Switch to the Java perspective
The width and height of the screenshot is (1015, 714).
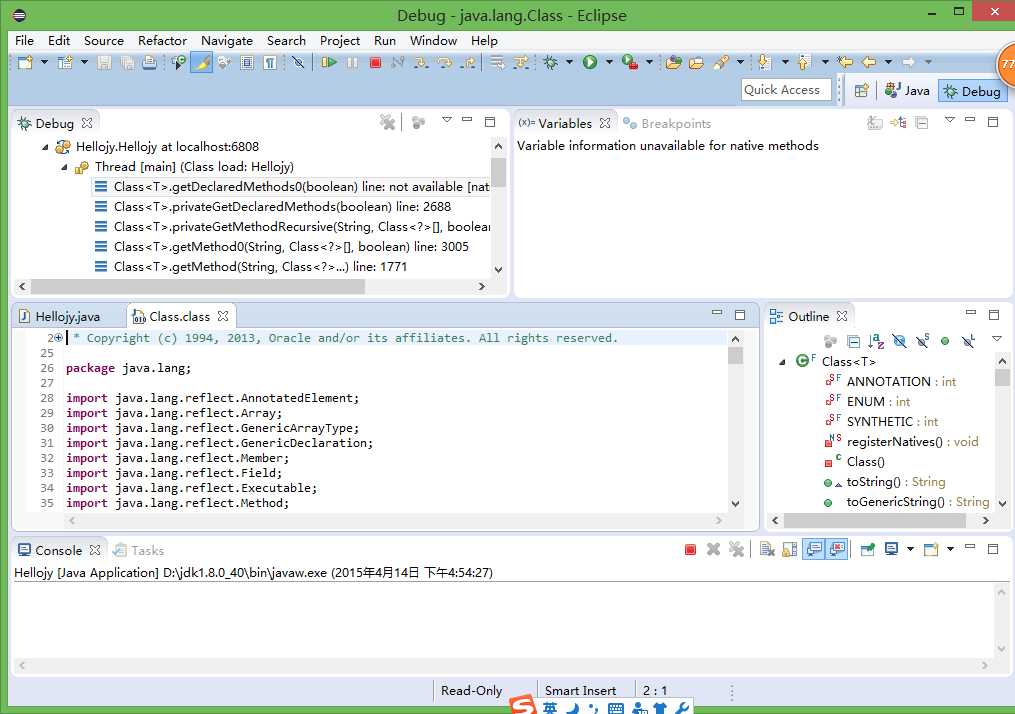[x=908, y=91]
